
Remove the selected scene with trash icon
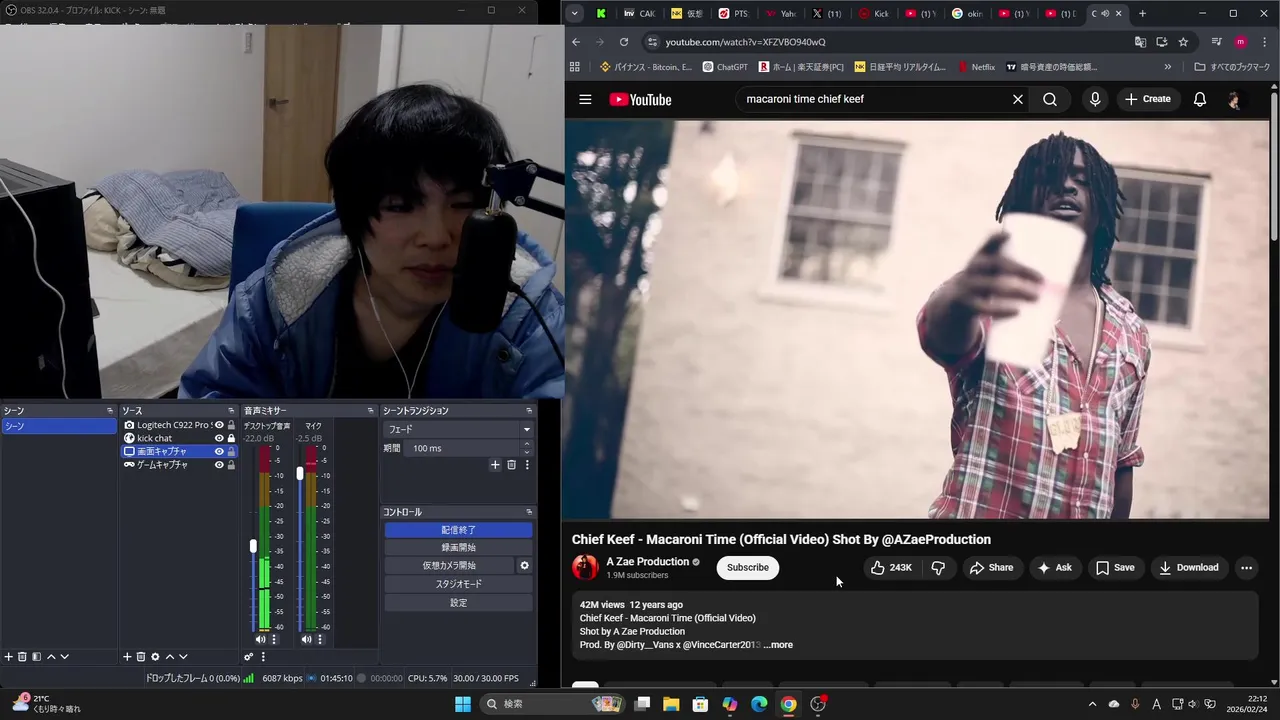[22, 657]
